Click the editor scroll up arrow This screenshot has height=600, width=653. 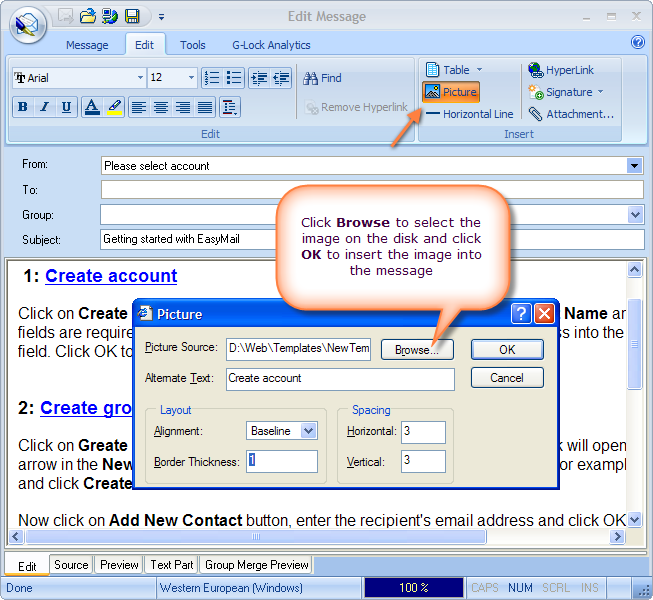(x=634, y=270)
